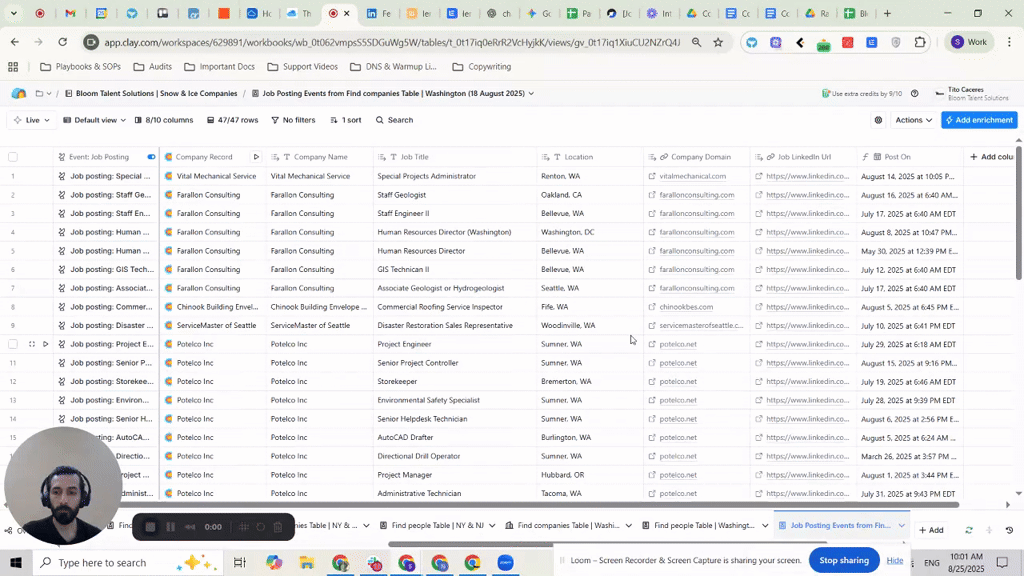Viewport: 1024px width, 576px height.
Task: Pause the Loom recording
Action: (x=170, y=527)
